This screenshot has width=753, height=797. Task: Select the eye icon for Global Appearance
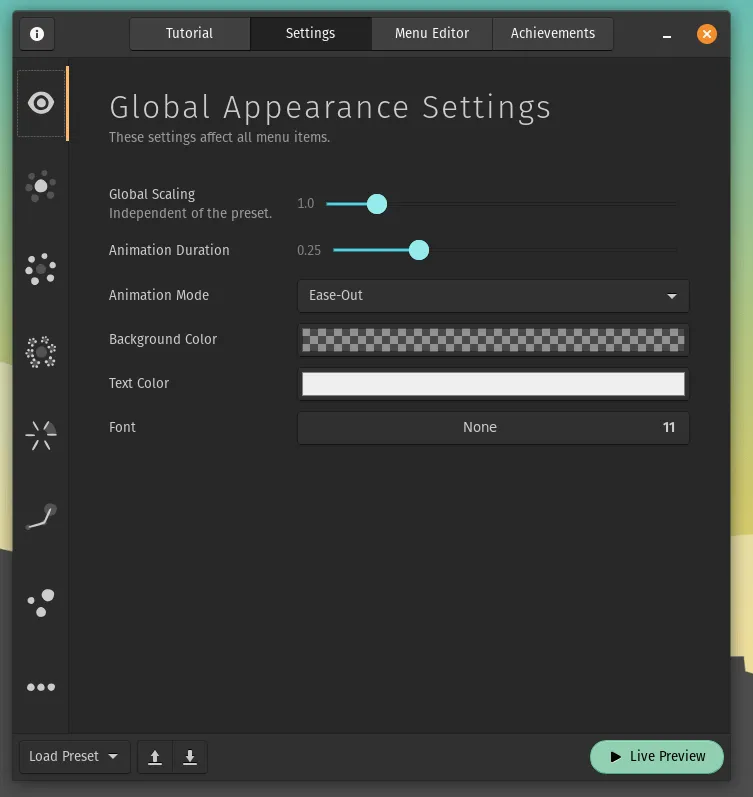tap(41, 102)
